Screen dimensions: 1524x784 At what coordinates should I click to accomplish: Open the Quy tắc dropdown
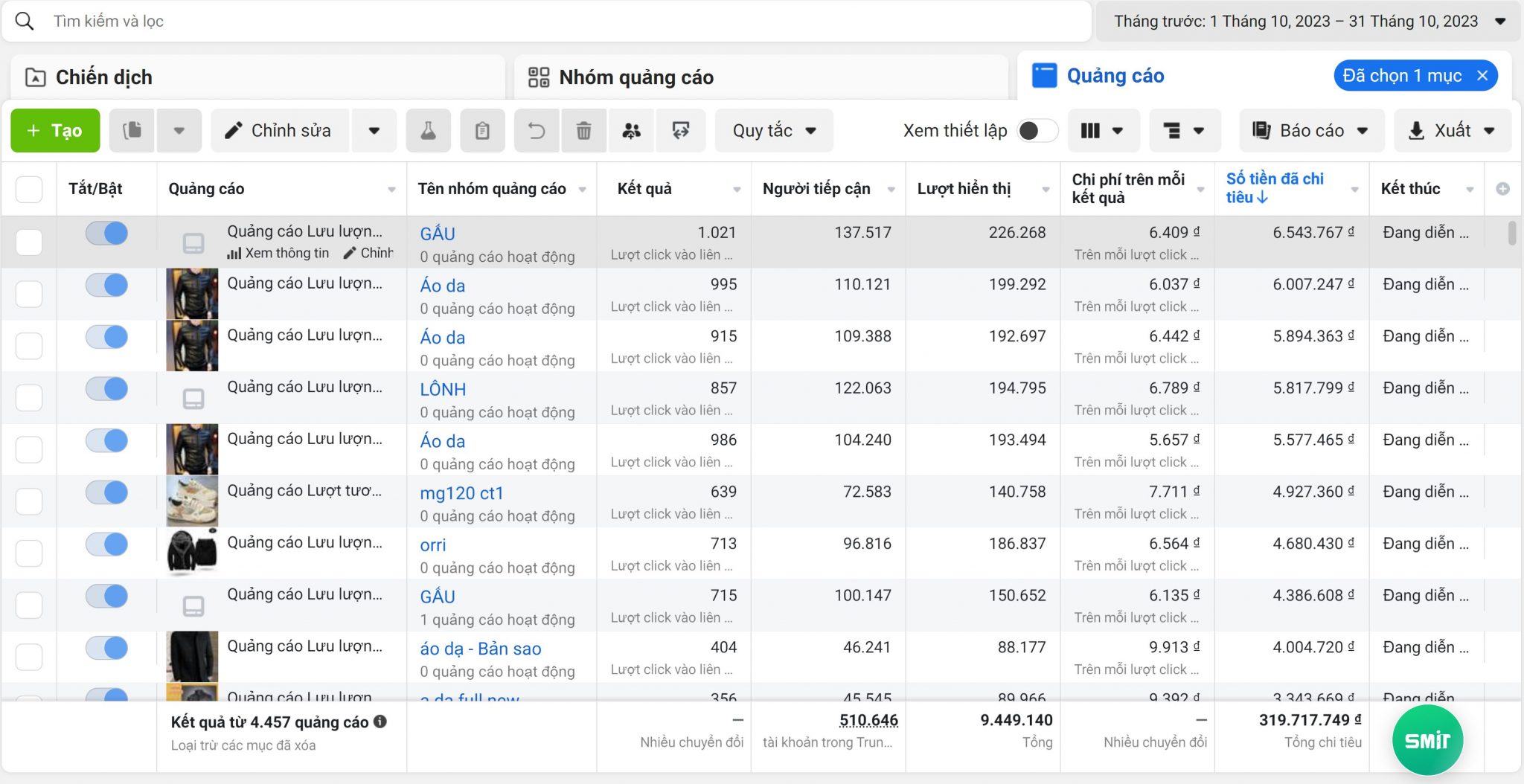[774, 130]
